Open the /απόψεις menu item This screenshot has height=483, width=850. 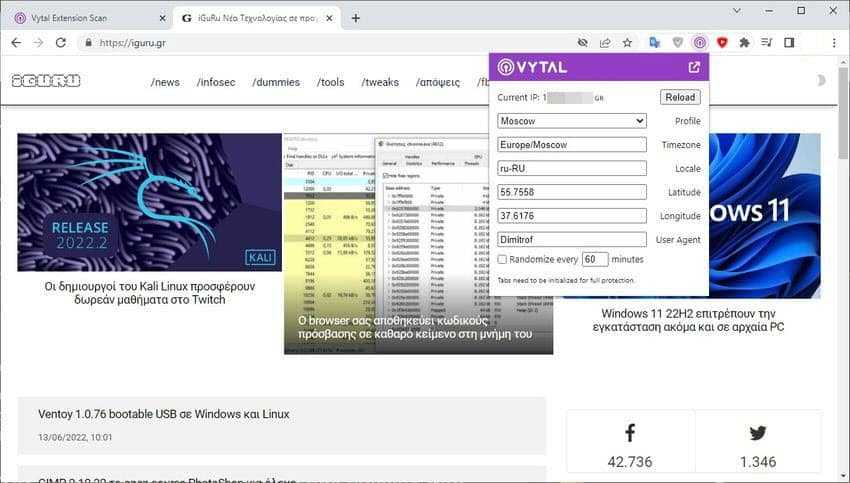438,82
